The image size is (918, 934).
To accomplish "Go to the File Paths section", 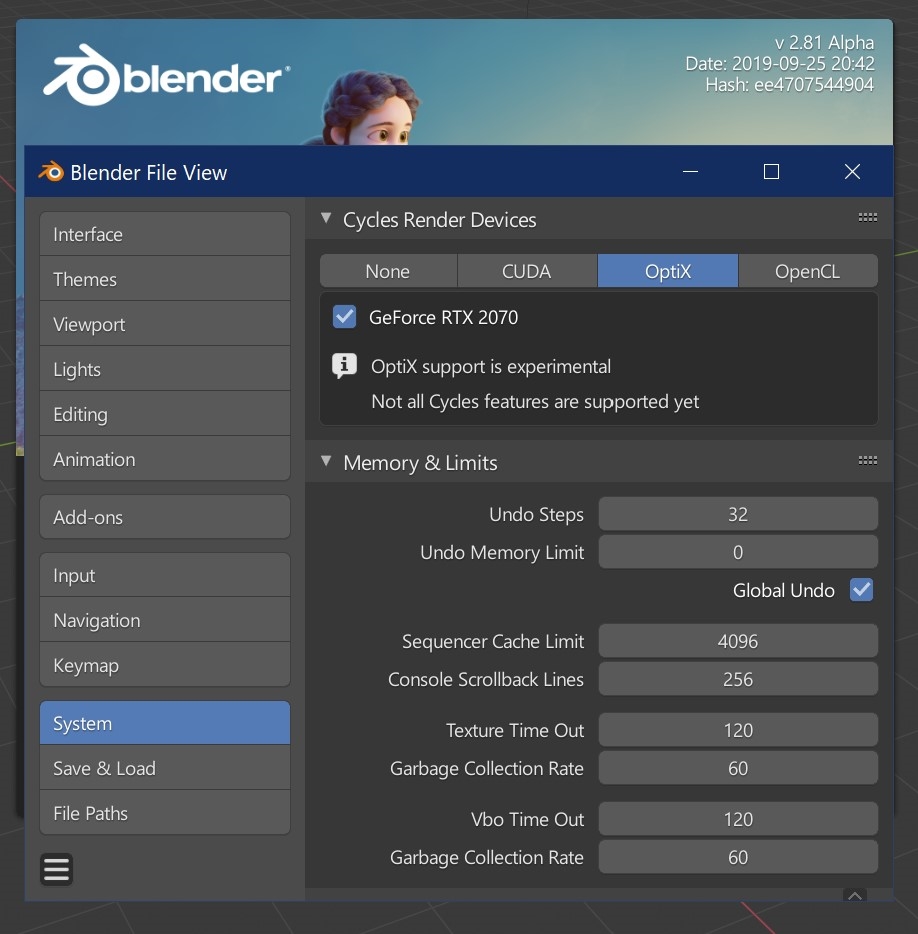I will [x=165, y=813].
